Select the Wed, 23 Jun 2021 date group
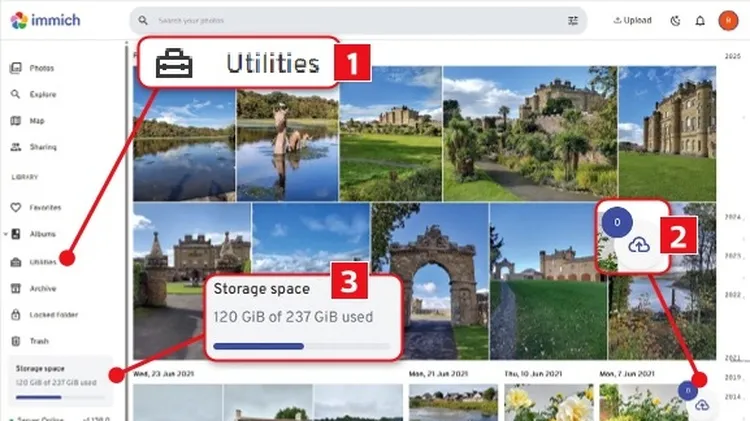Viewport: 750px width, 421px height. click(x=164, y=374)
